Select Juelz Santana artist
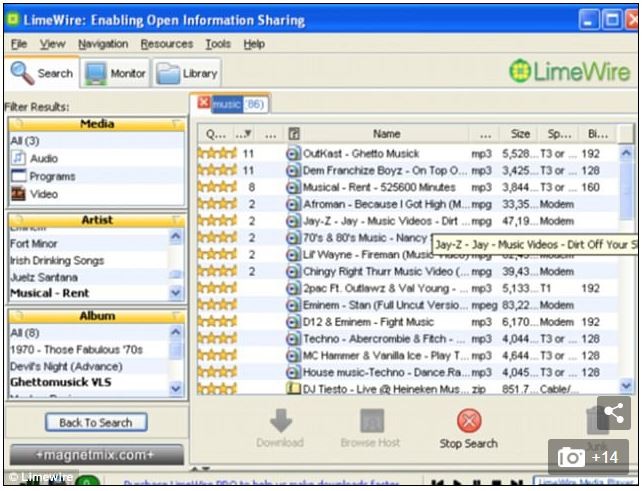 44,277
